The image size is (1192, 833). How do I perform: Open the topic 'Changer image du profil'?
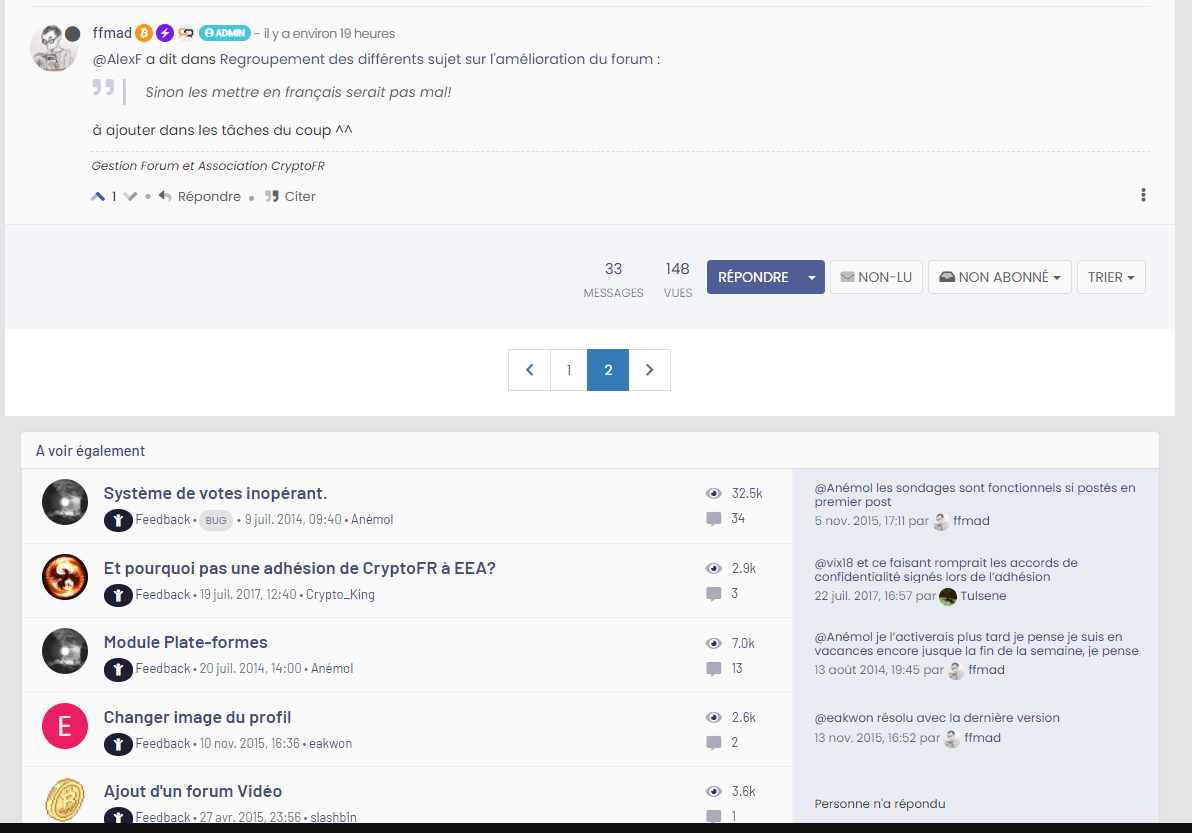coord(197,716)
